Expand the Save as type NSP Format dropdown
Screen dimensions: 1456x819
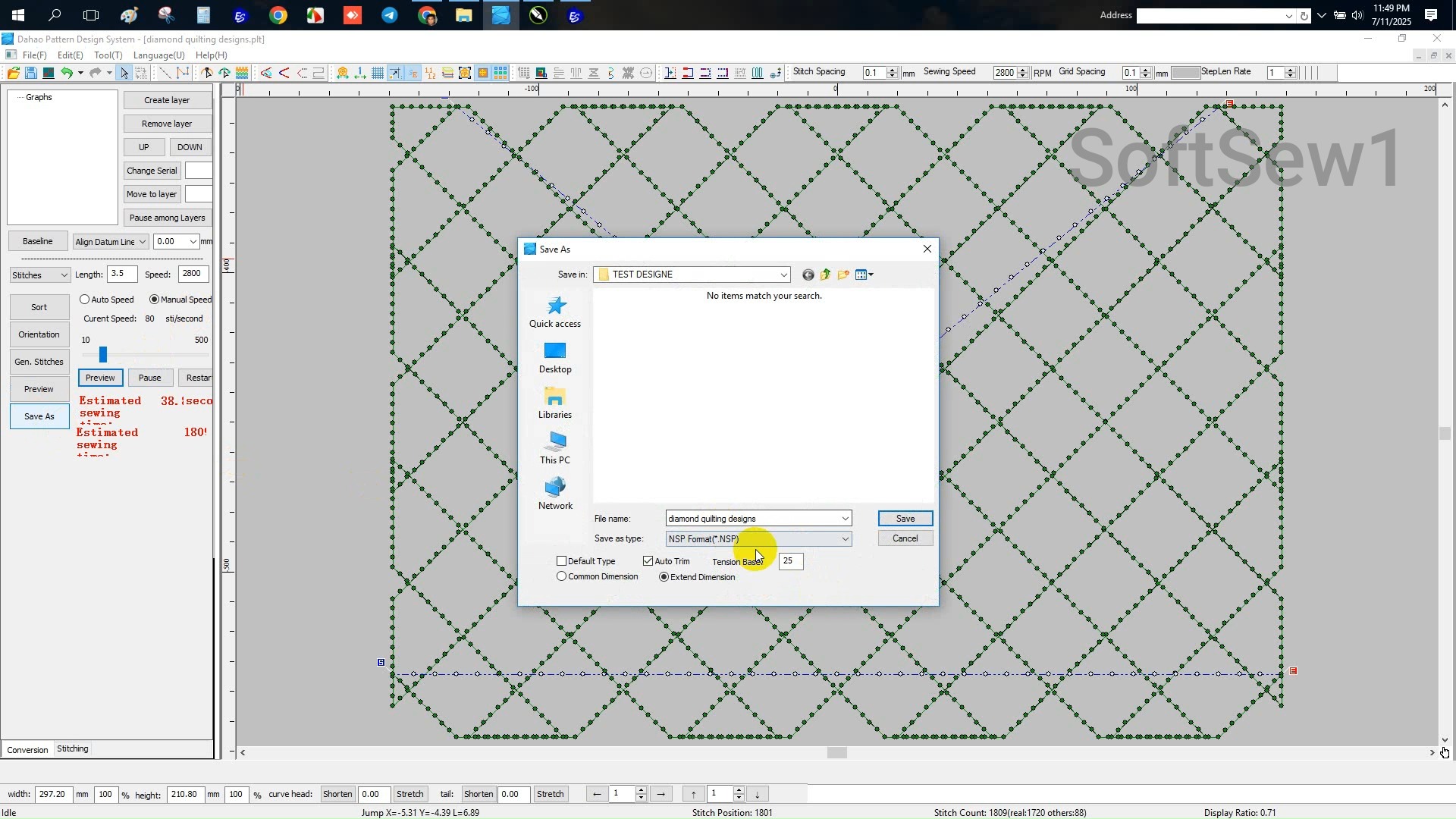[x=845, y=539]
